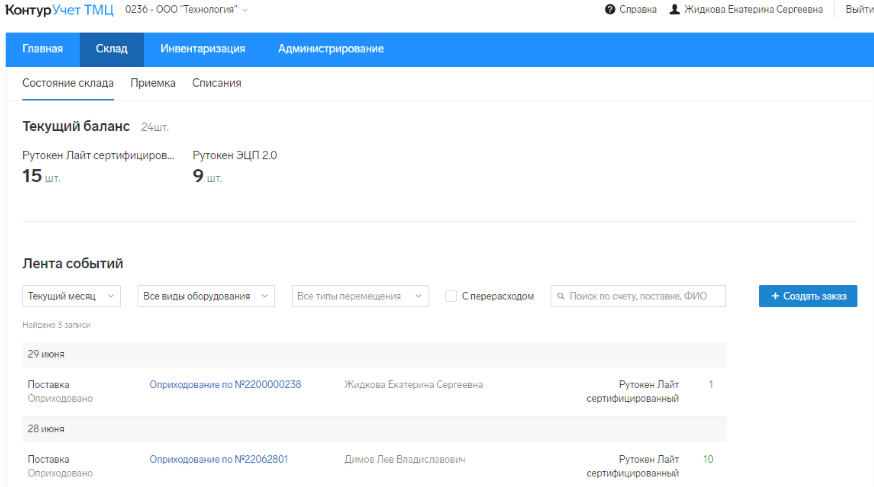The height and width of the screenshot is (487, 874).
Task: Click Жидкова Екатерина Сергеевна in events list
Action: 414,384
